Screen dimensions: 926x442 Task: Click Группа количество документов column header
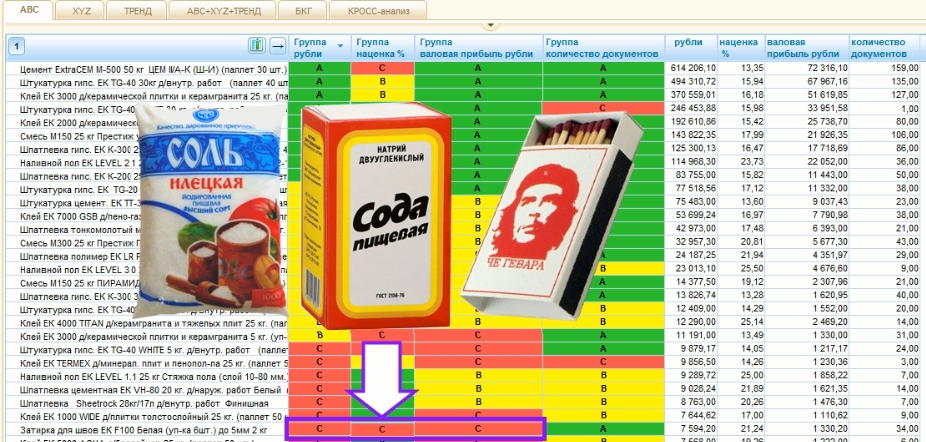pyautogui.click(x=604, y=48)
